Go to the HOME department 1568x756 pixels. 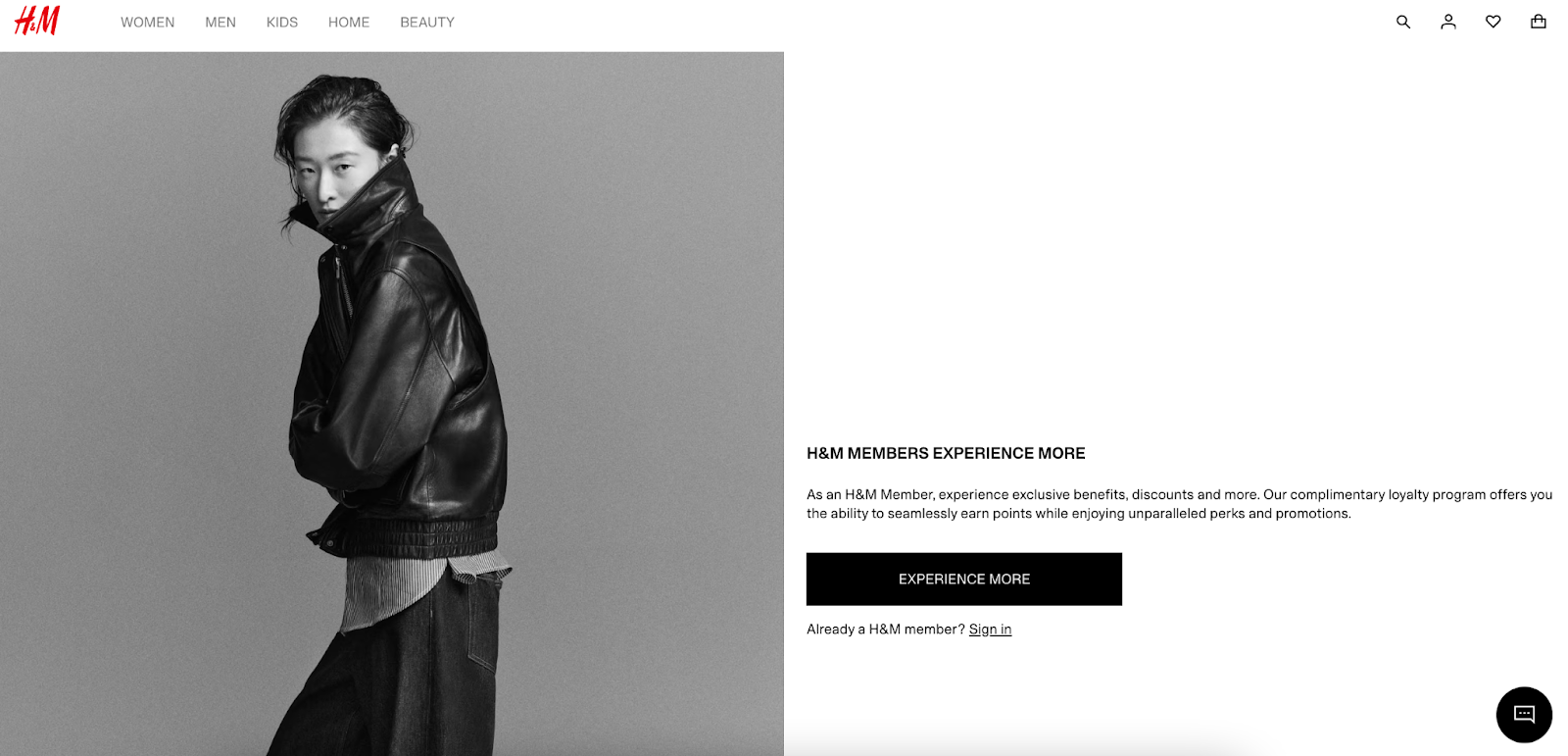coord(349,22)
